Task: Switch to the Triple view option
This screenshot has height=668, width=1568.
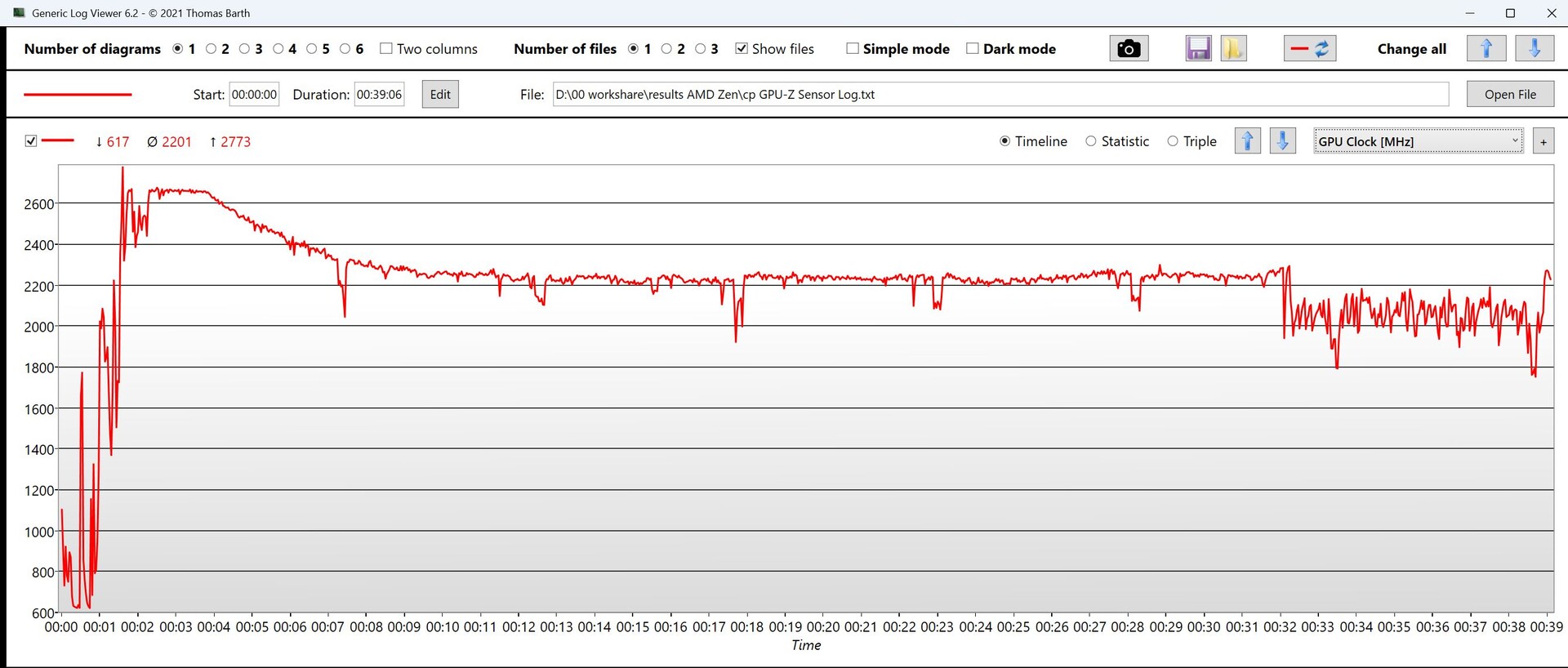Action: pos(1173,141)
